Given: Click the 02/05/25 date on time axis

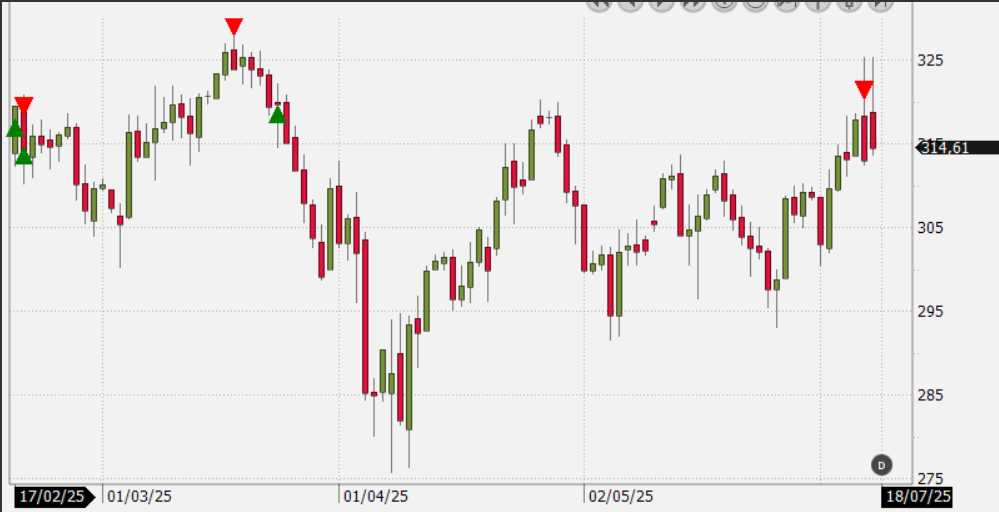Looking at the screenshot, I should coord(620,496).
